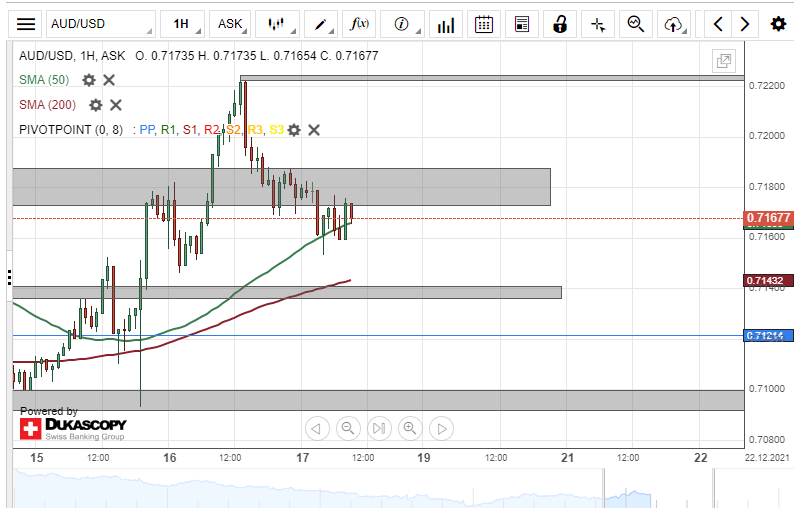The height and width of the screenshot is (521, 800).
Task: Jump to latest candle button
Action: pyautogui.click(x=379, y=429)
